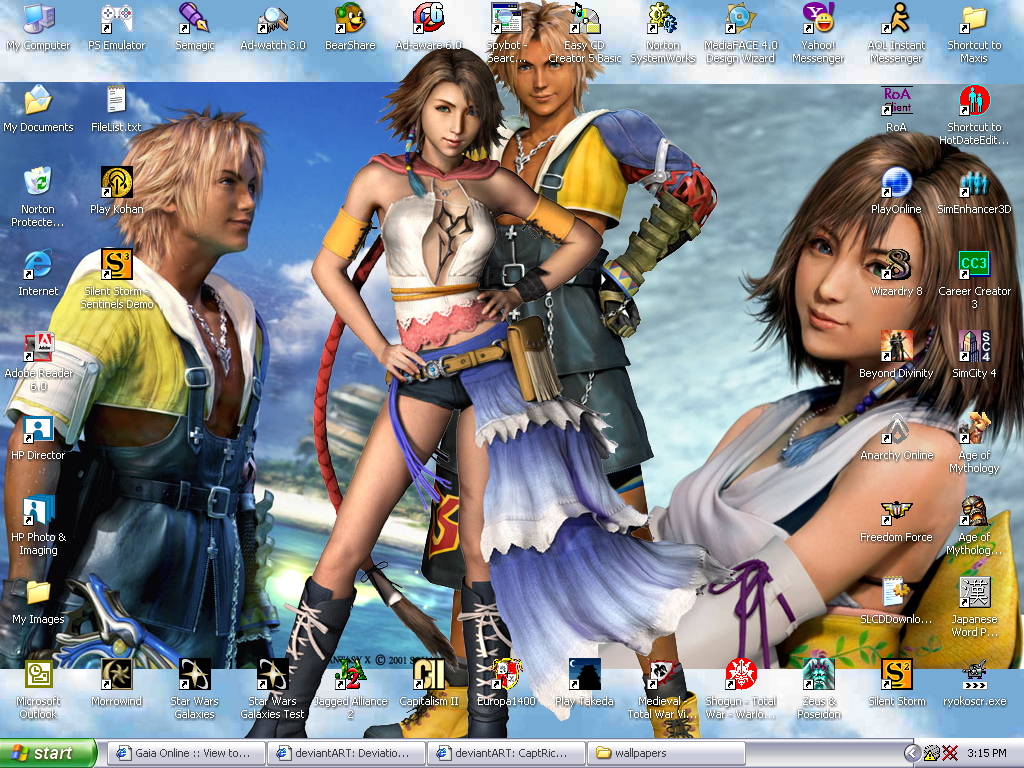Open Adobe Reader 6.0 shortcut
Viewport: 1024px width, 768px height.
[38, 361]
